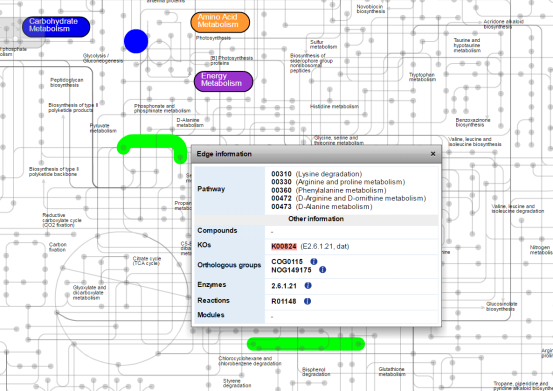Click Pyruvate metabolism map label
Image resolution: width=553 pixels, height=391 pixels.
point(103,128)
